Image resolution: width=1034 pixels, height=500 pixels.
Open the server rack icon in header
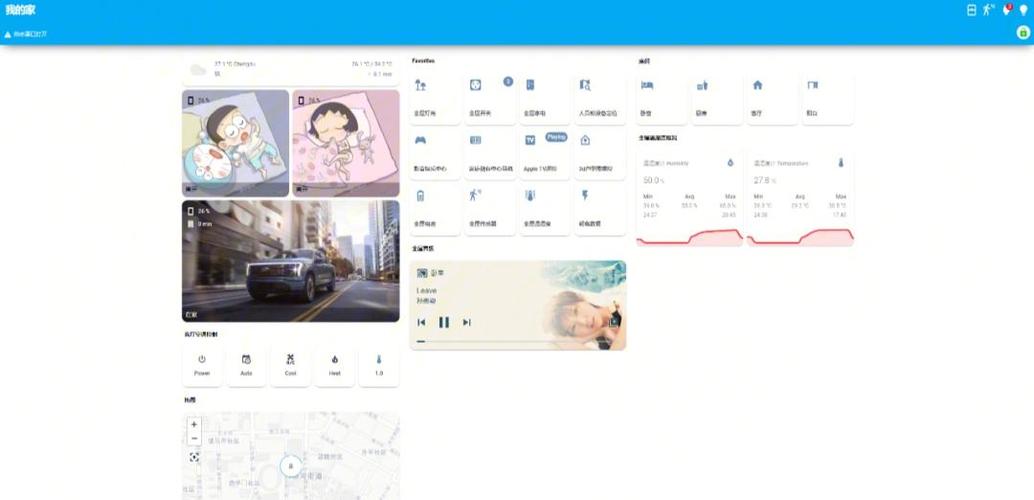click(971, 11)
